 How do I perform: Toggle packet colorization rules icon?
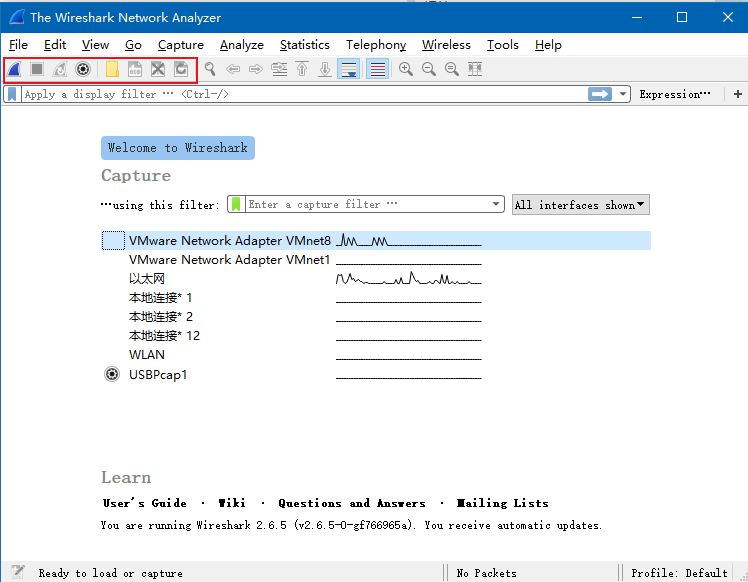point(377,69)
